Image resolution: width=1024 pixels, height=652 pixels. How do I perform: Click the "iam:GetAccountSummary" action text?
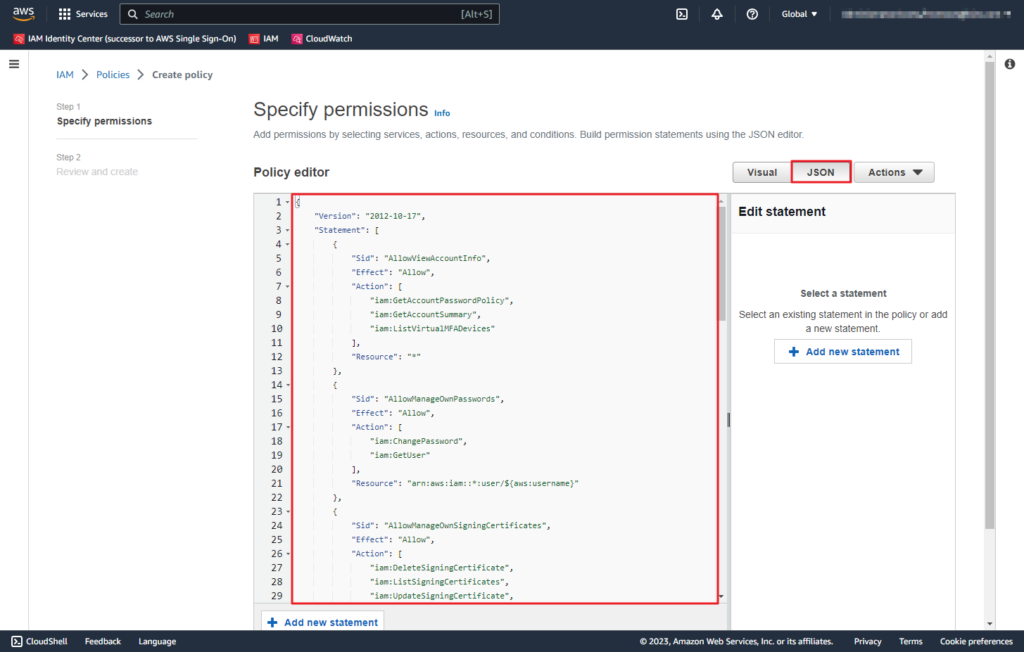[423, 315]
